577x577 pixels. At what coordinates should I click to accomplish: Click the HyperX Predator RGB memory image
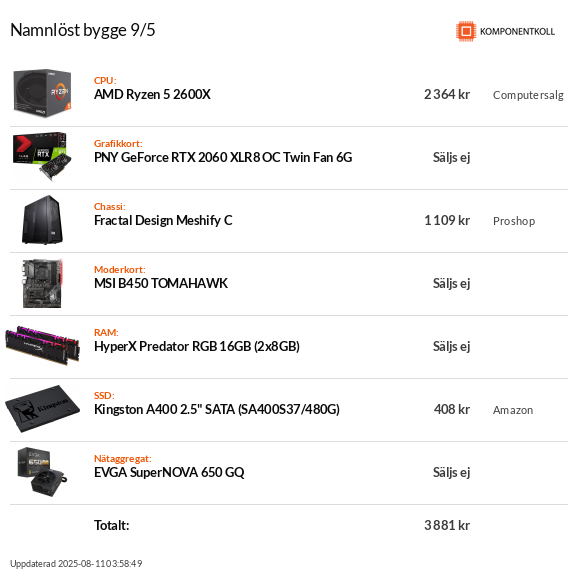pyautogui.click(x=42, y=346)
